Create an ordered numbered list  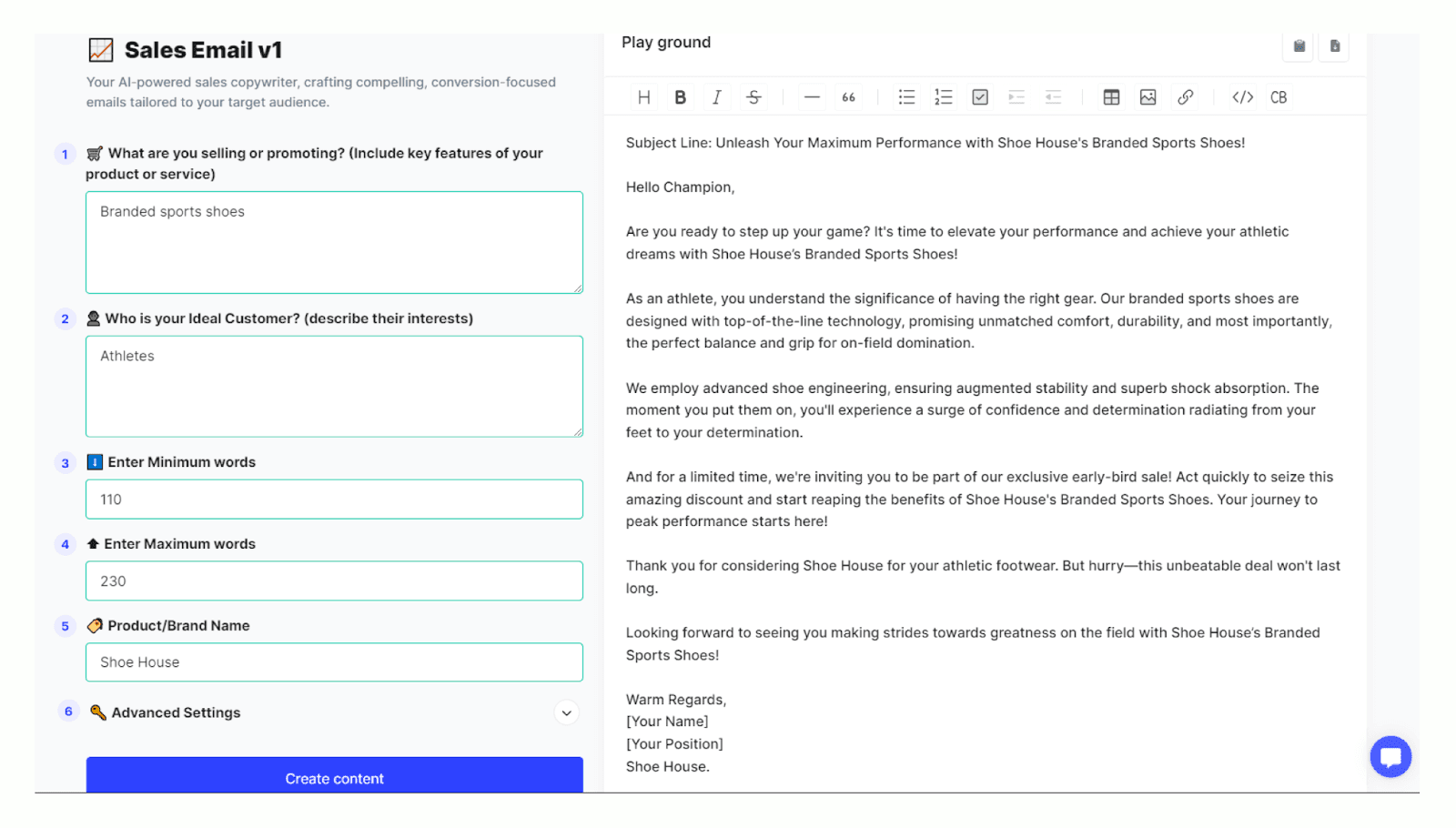pos(944,97)
